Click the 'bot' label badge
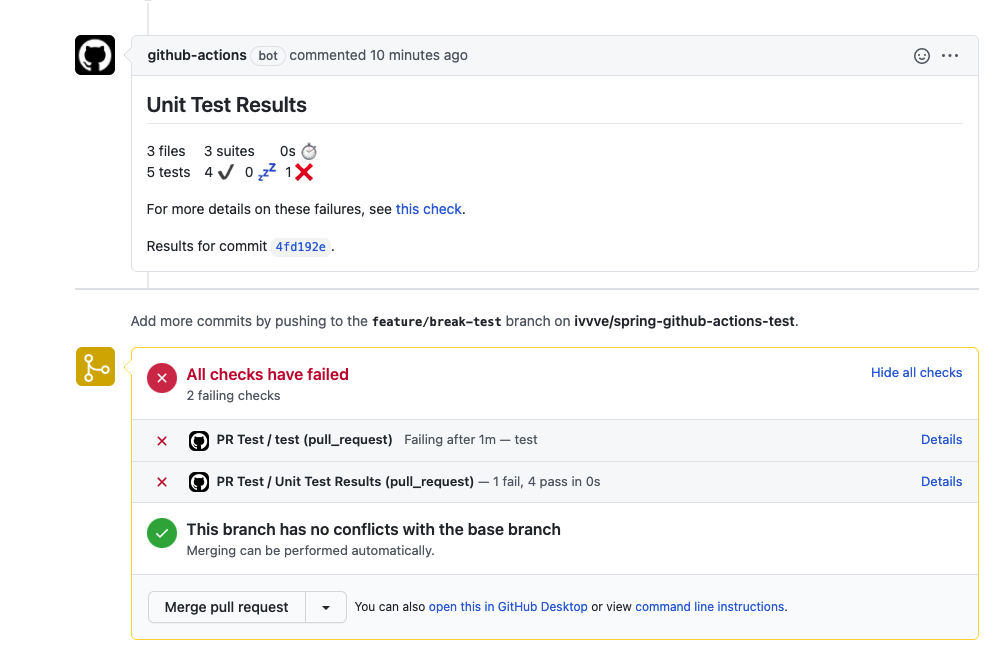 pyautogui.click(x=267, y=56)
